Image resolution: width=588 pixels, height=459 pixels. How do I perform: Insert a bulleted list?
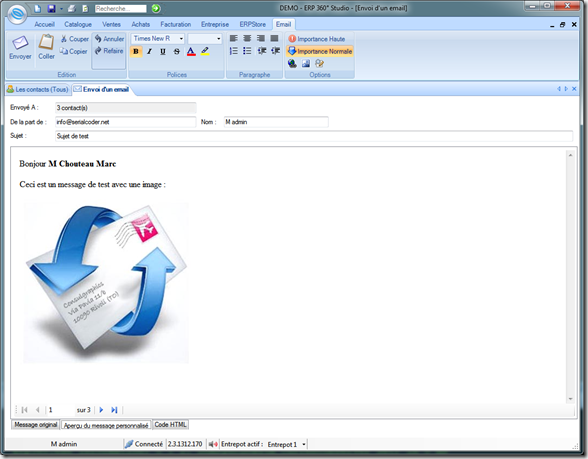[247, 51]
